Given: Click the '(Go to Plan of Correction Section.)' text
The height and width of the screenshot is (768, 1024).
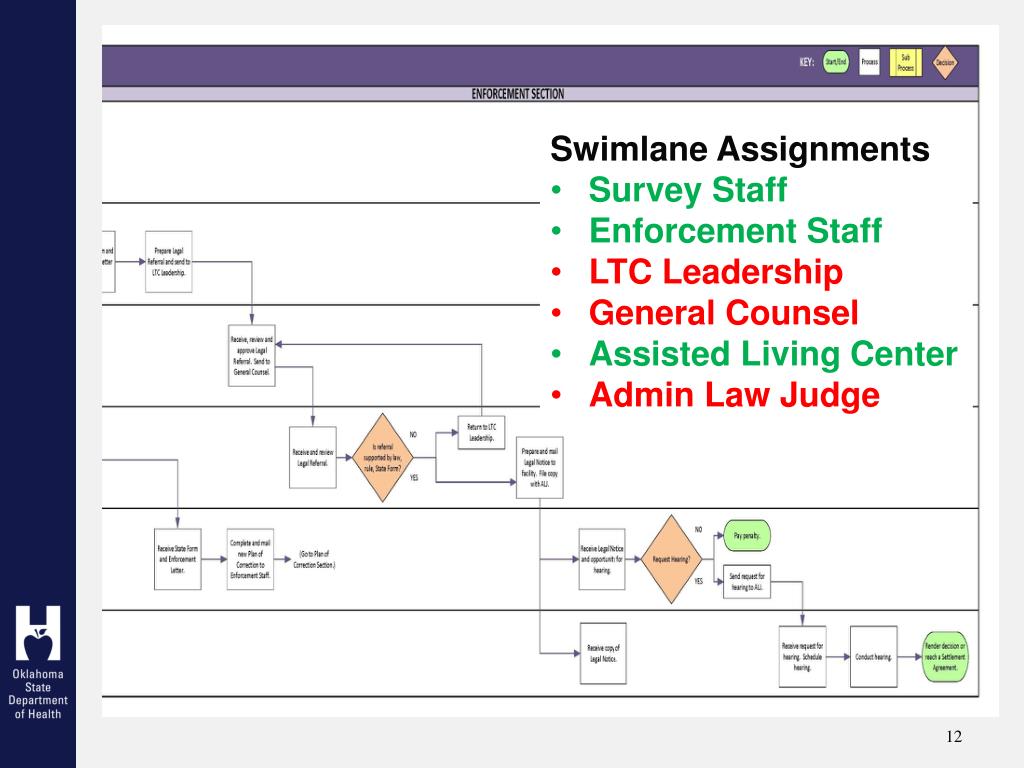Looking at the screenshot, I should [314, 559].
